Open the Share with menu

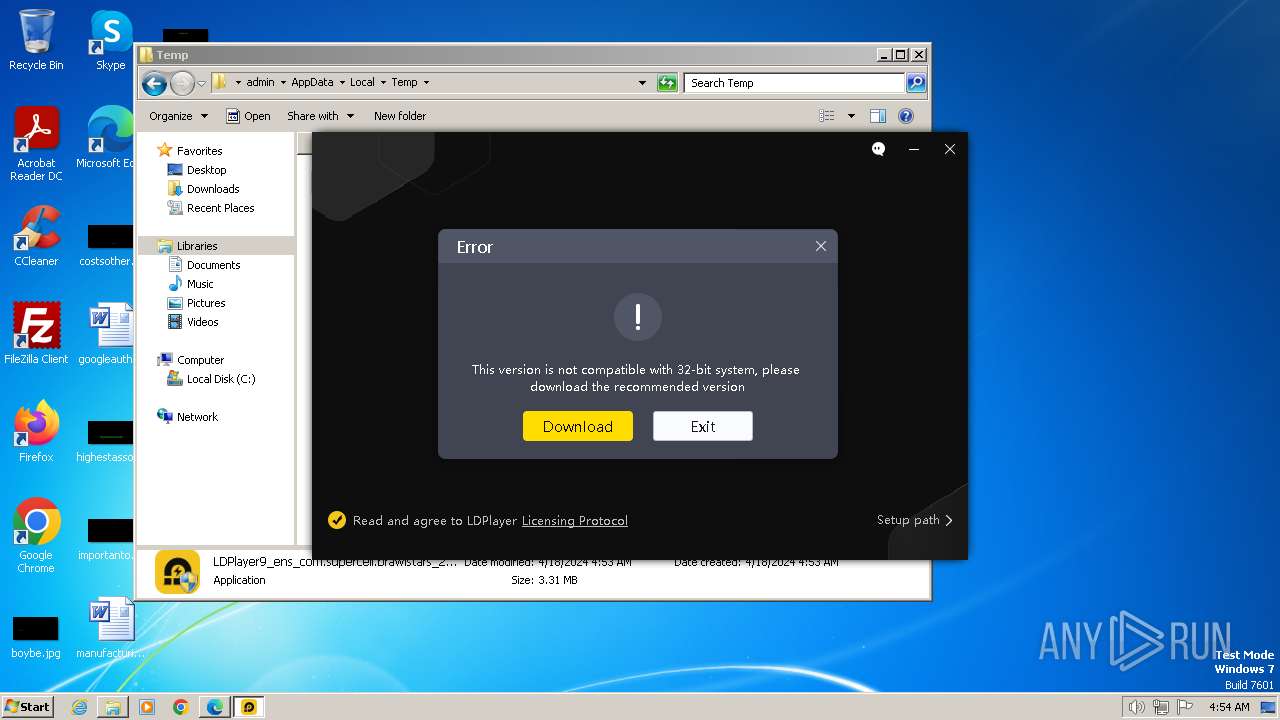[320, 116]
